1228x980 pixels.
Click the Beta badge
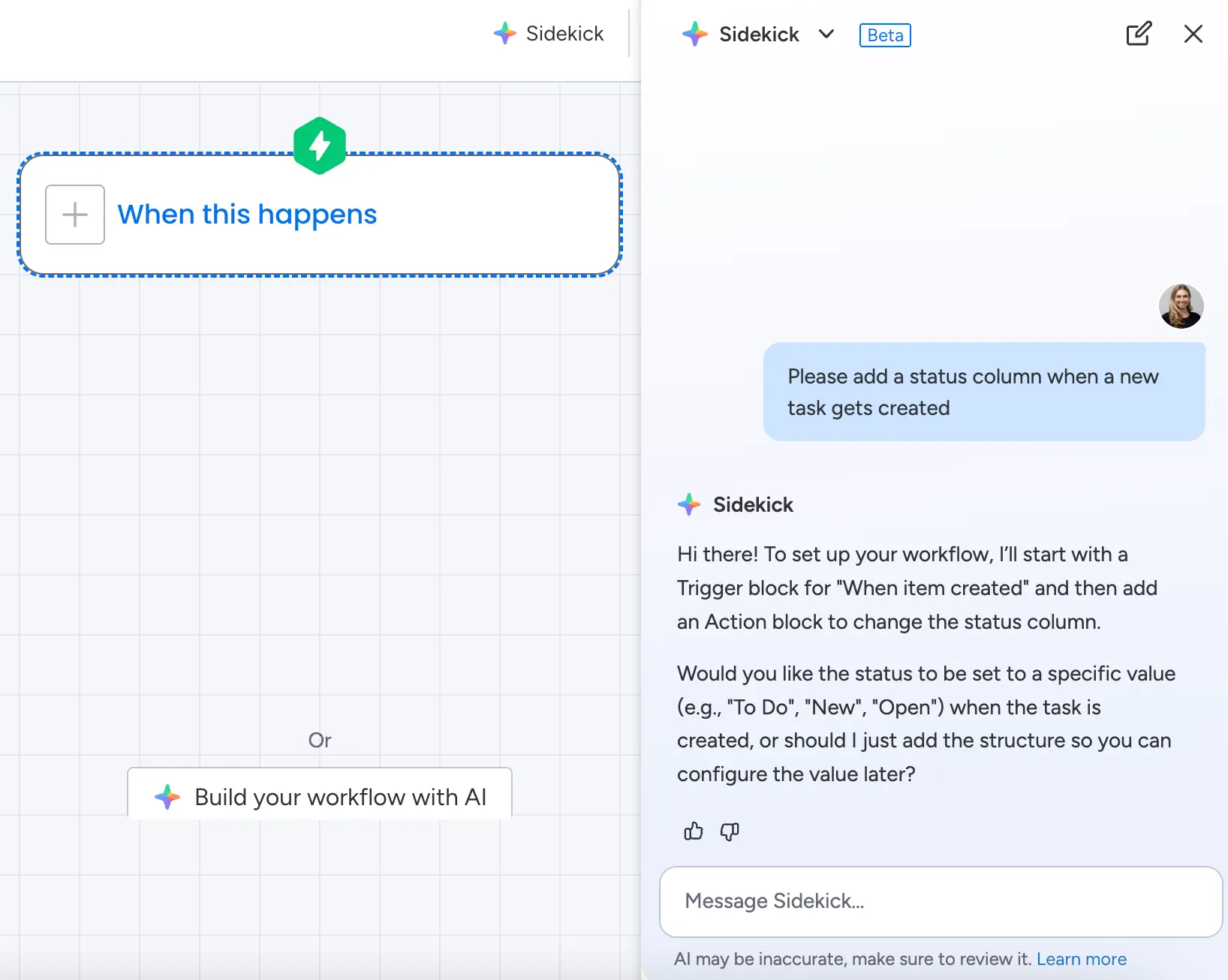(x=885, y=35)
